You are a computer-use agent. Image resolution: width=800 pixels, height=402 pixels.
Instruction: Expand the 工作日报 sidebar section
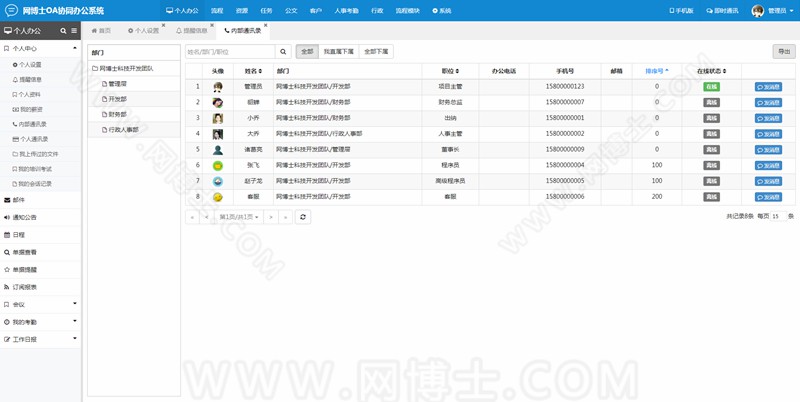pos(40,339)
